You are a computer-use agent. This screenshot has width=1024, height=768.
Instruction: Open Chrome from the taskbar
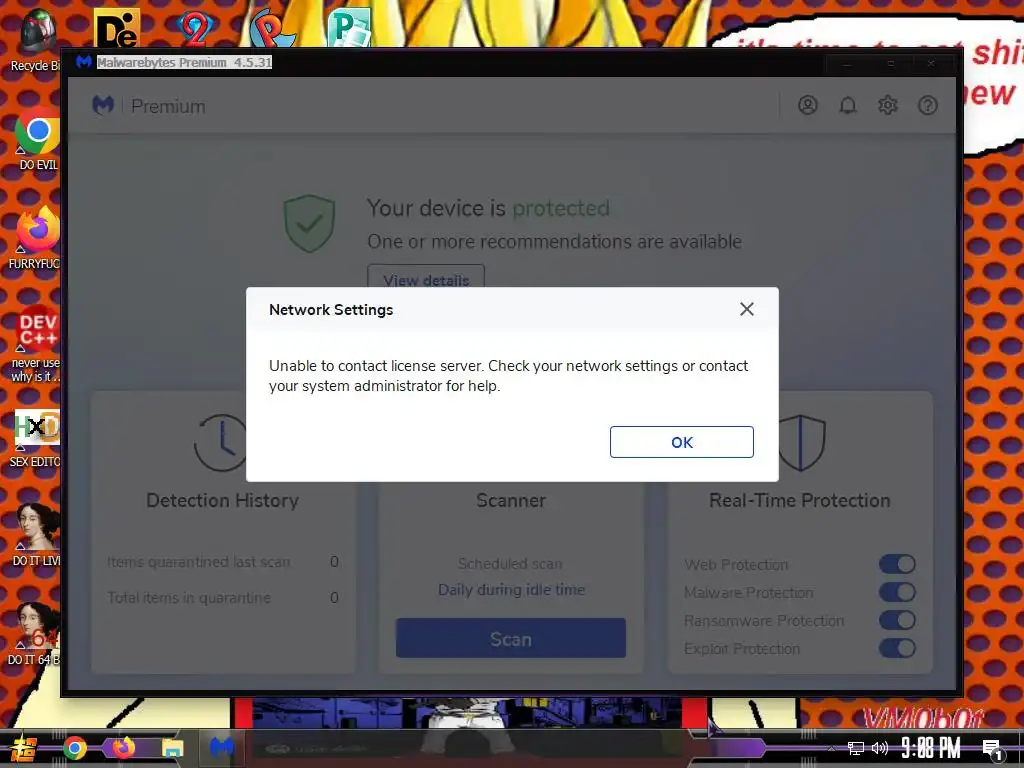click(74, 748)
